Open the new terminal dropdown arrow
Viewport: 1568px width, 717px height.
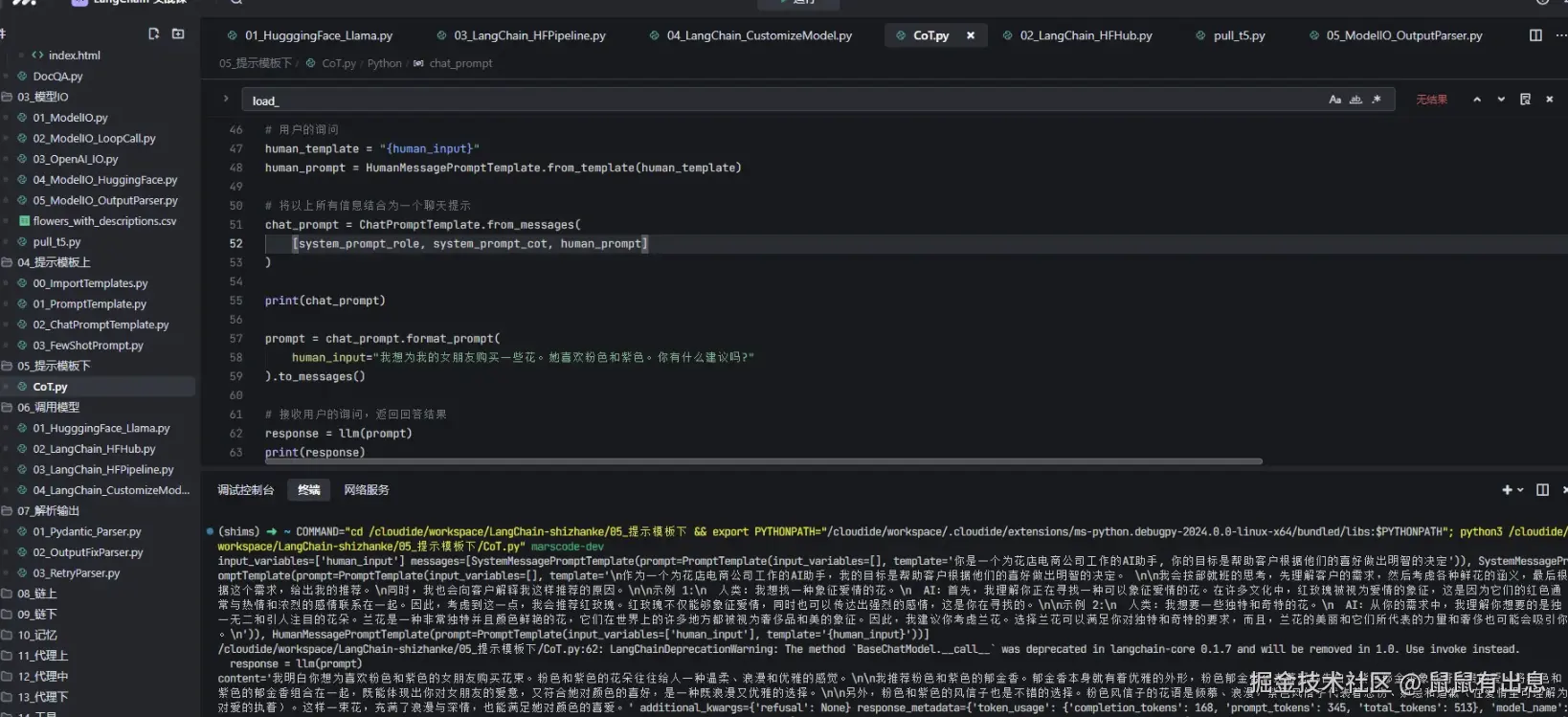pyautogui.click(x=1520, y=490)
